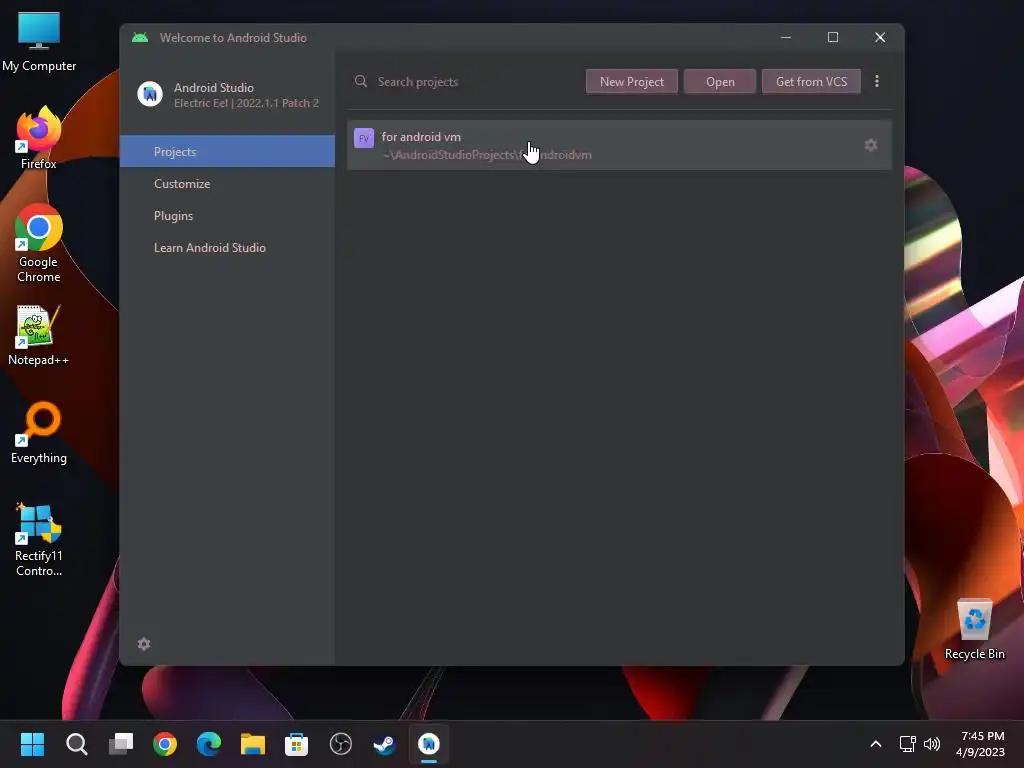The image size is (1024, 768).
Task: Open My Computer desktop icon
Action: (39, 42)
